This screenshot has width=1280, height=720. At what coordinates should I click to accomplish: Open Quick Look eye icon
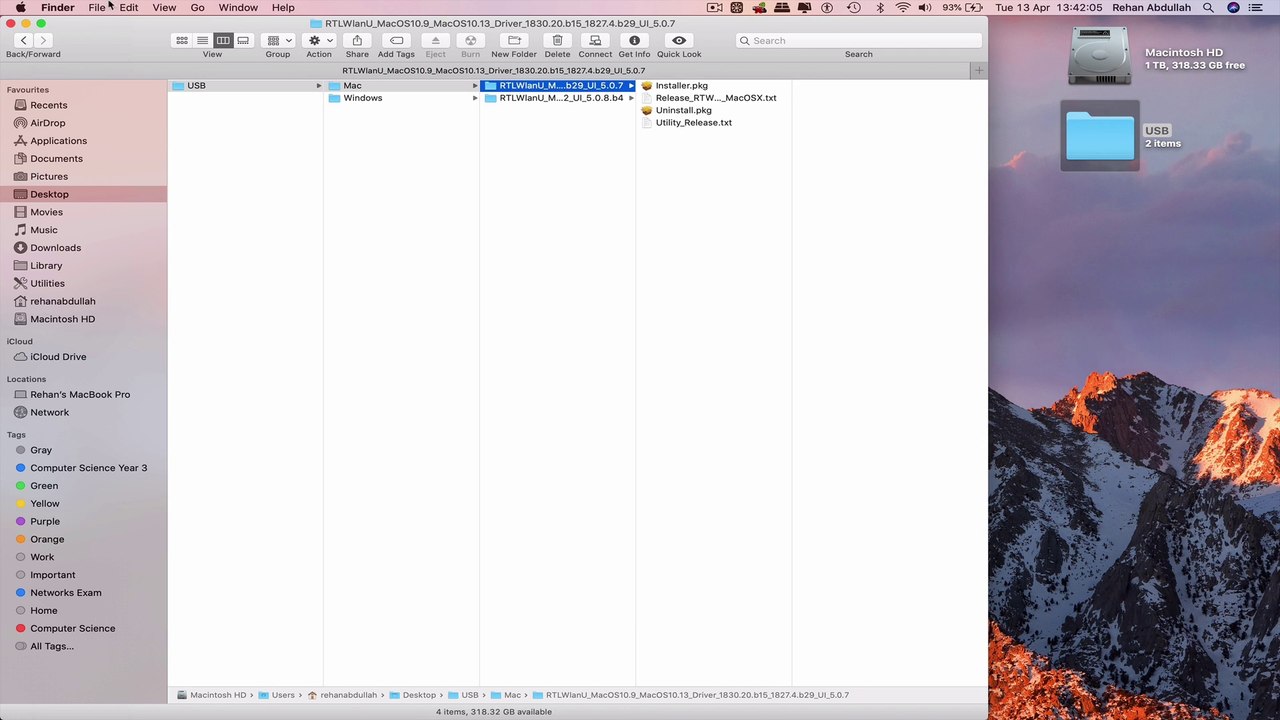point(679,41)
